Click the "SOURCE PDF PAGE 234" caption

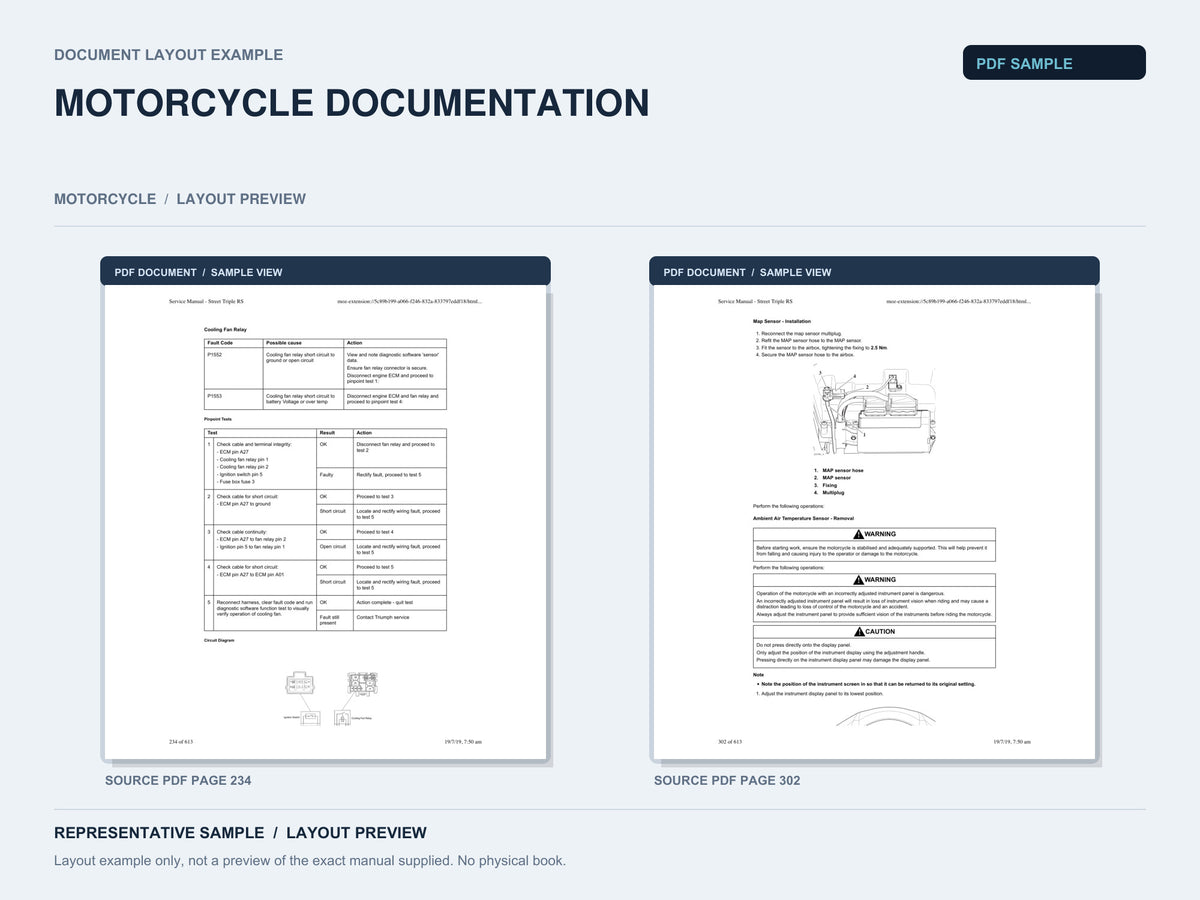[x=178, y=781]
